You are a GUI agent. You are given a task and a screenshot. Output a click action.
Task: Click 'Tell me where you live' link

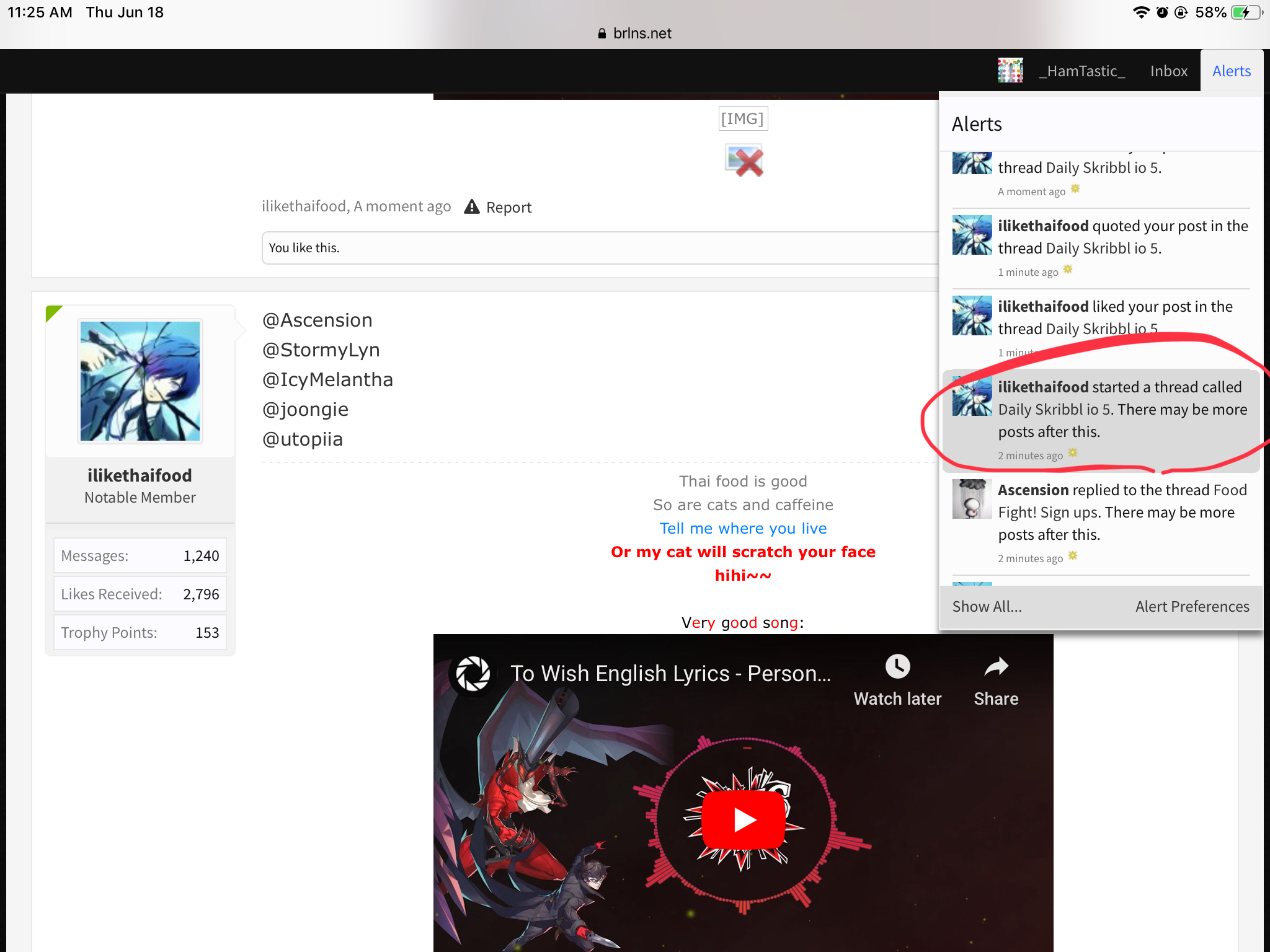click(743, 528)
